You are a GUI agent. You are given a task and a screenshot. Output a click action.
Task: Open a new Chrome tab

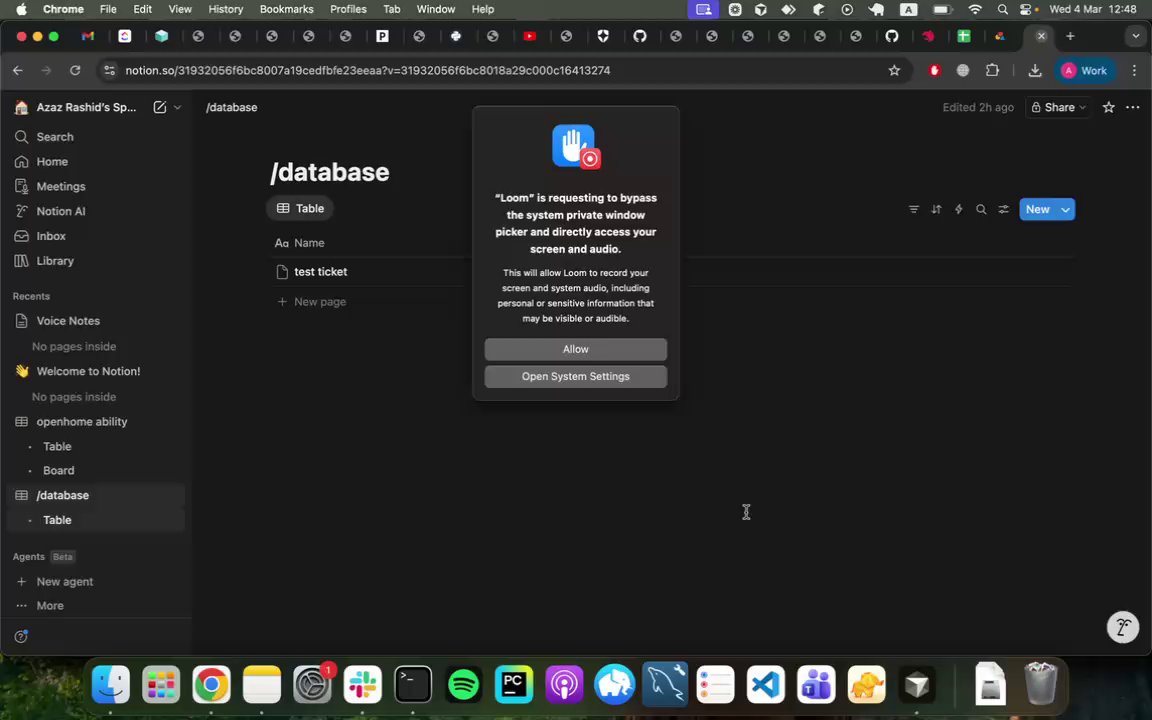click(1070, 36)
